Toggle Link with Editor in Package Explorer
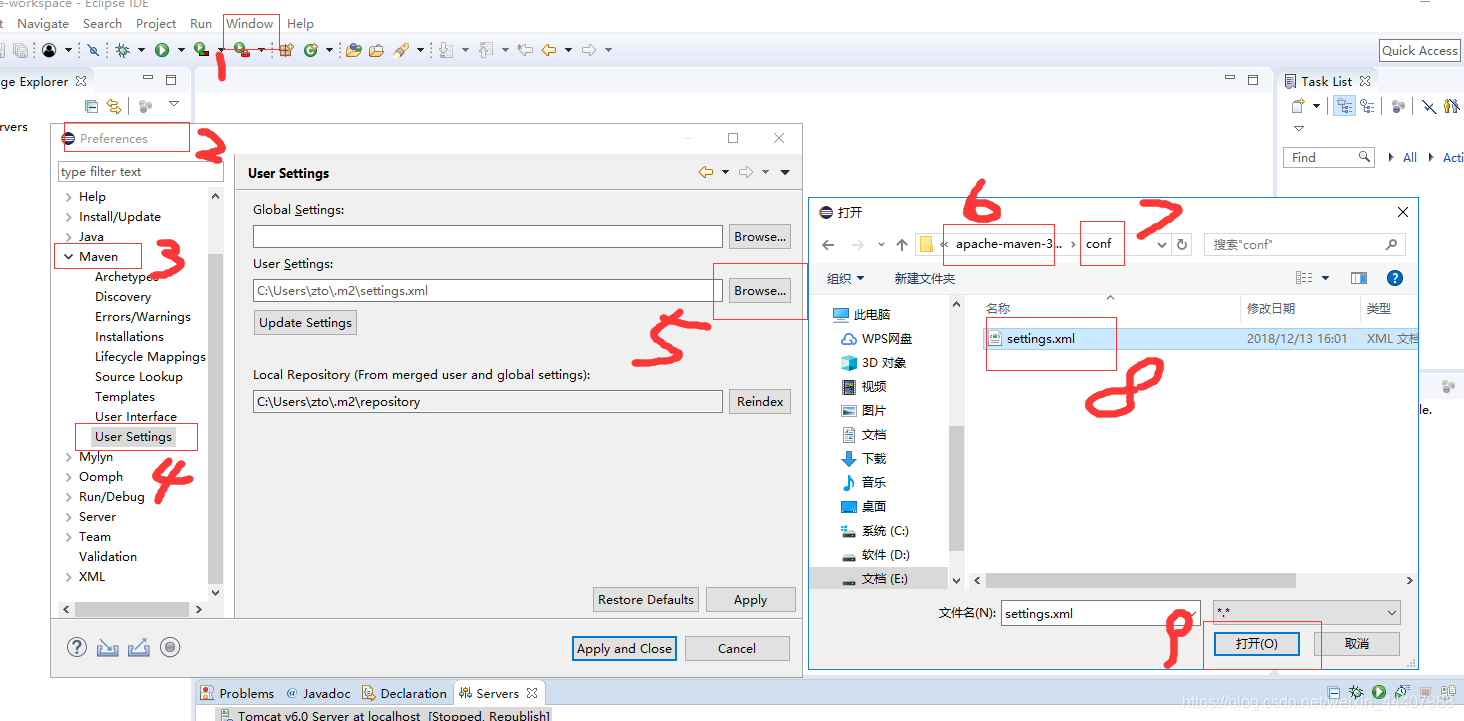Viewport: 1464px width, 721px height. coord(114,106)
